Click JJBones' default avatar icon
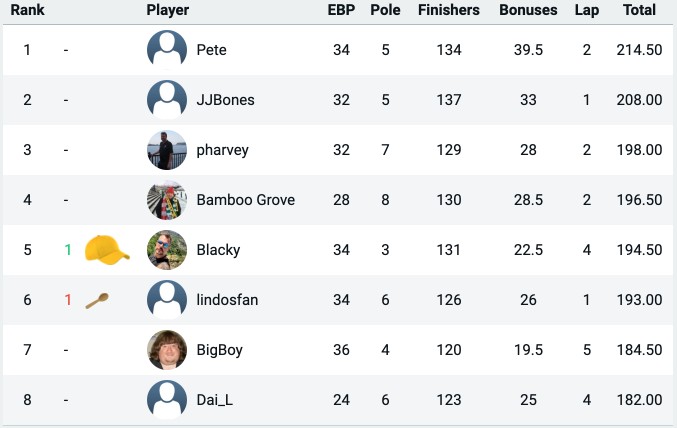677x428 pixels. pos(167,100)
